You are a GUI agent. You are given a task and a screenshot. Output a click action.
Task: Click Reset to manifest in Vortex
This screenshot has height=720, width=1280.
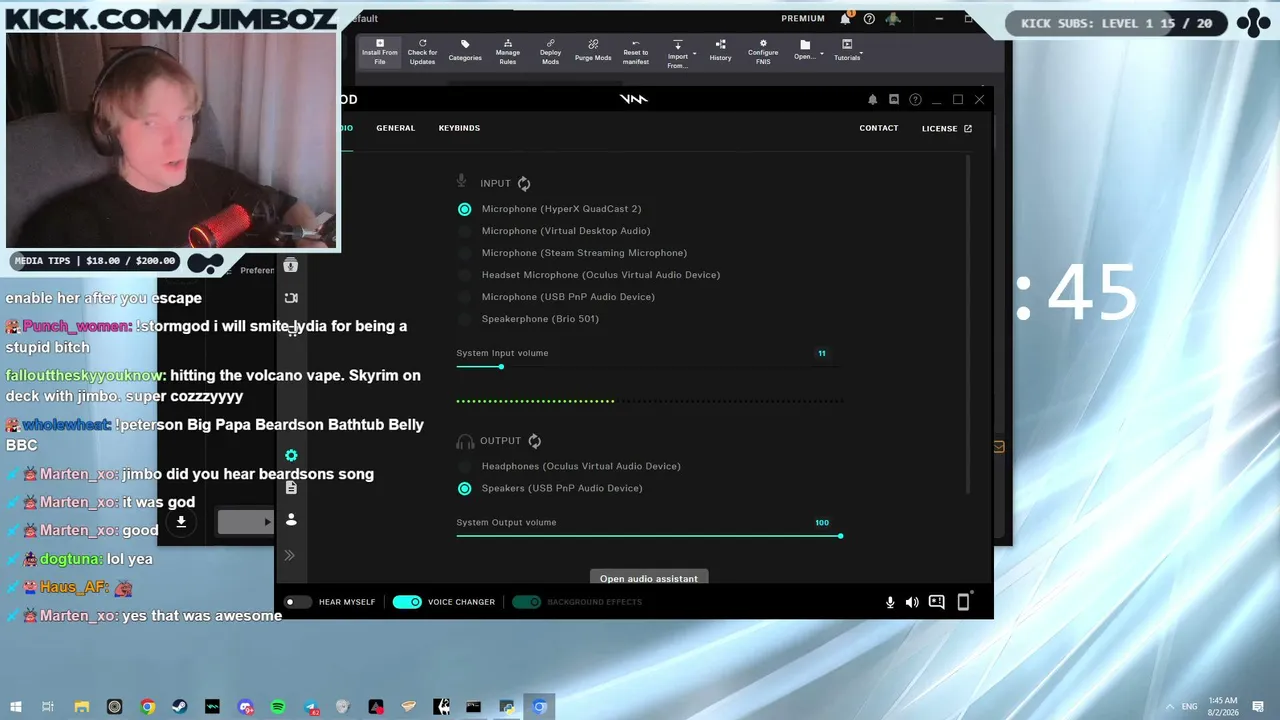pos(636,53)
